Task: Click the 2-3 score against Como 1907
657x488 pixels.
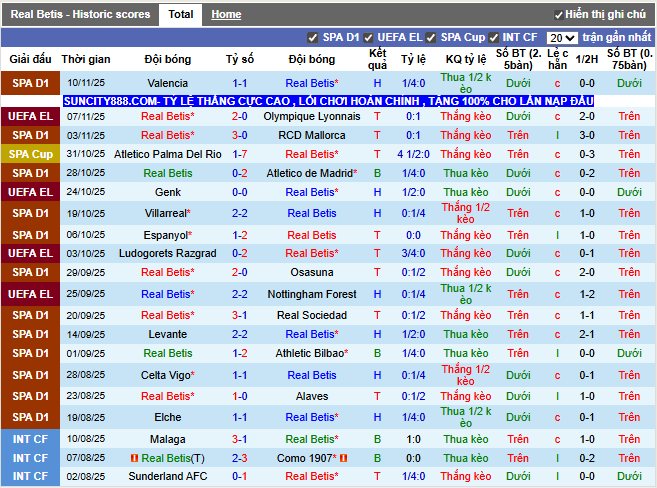Action: pos(240,458)
